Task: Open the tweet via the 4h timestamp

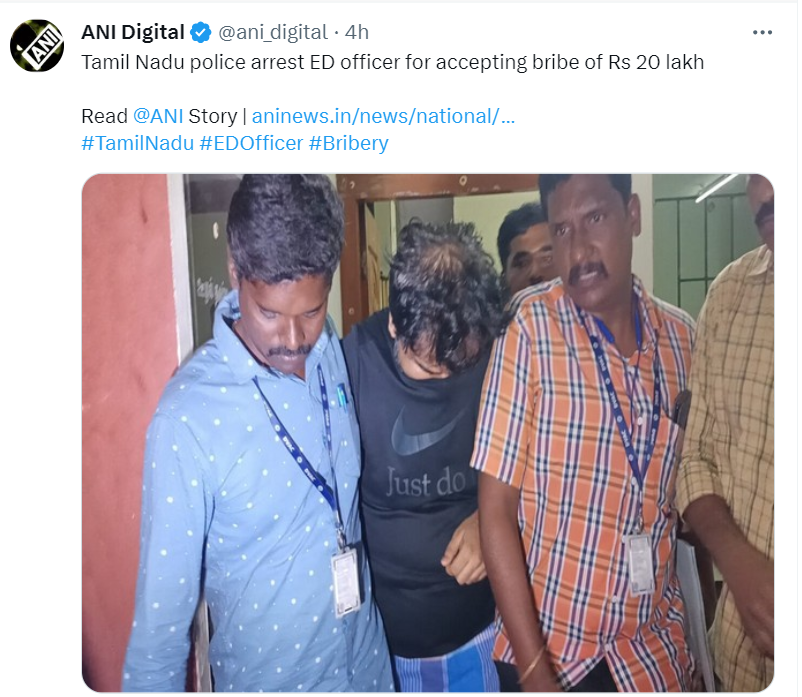Action: [357, 32]
